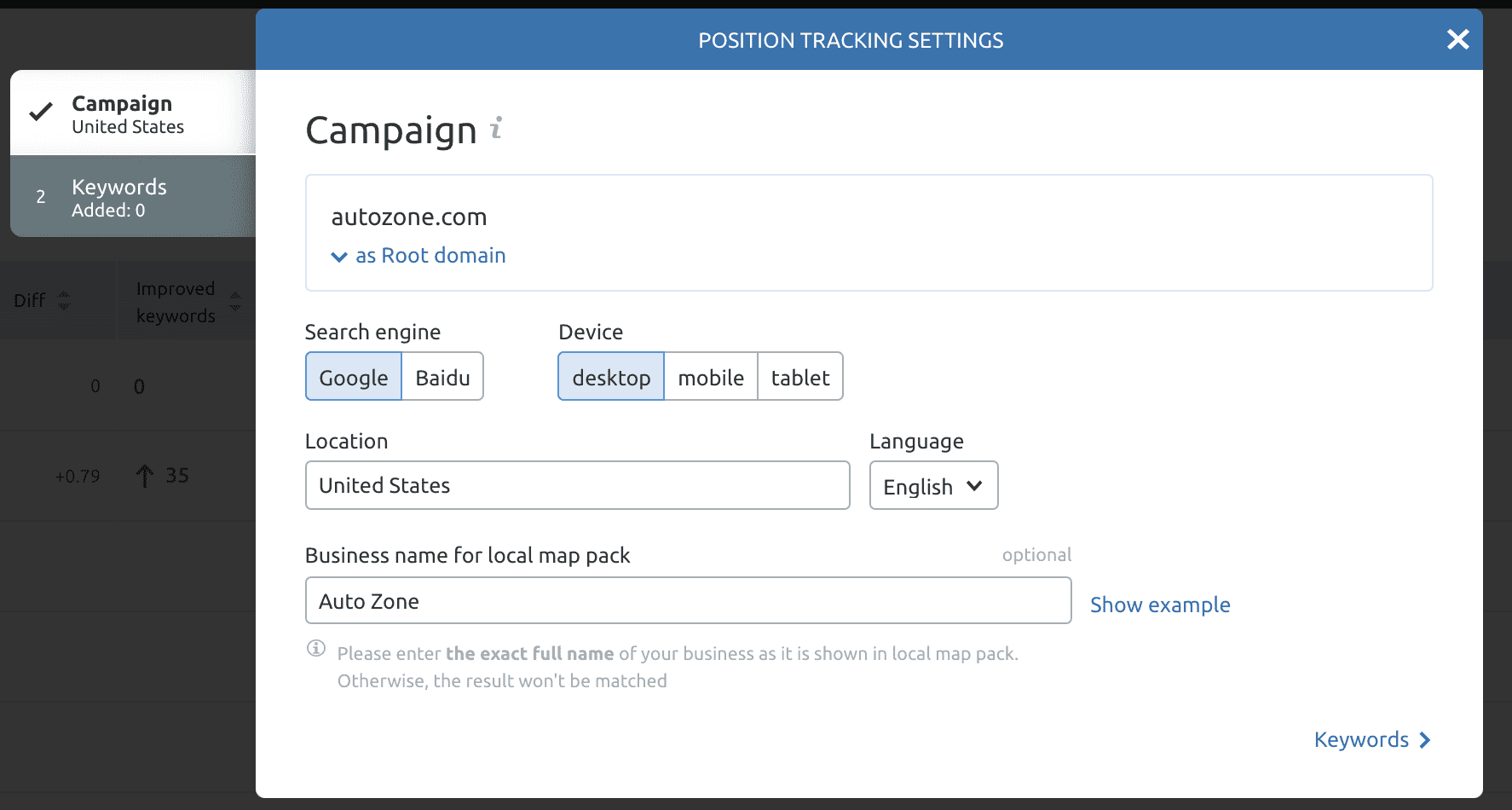Click the Auto Zone business name field
Image resolution: width=1512 pixels, height=810 pixels.
click(687, 600)
